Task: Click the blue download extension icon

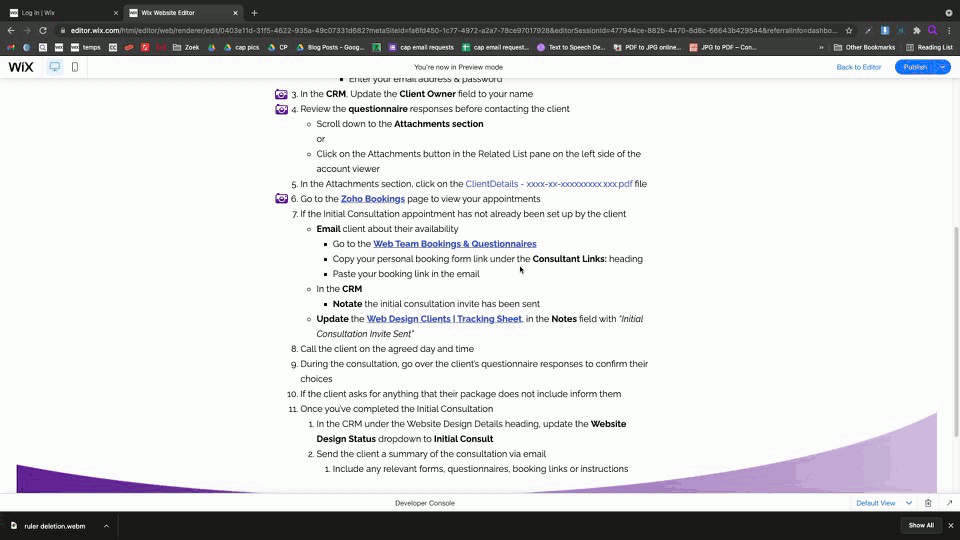Action: click(885, 30)
